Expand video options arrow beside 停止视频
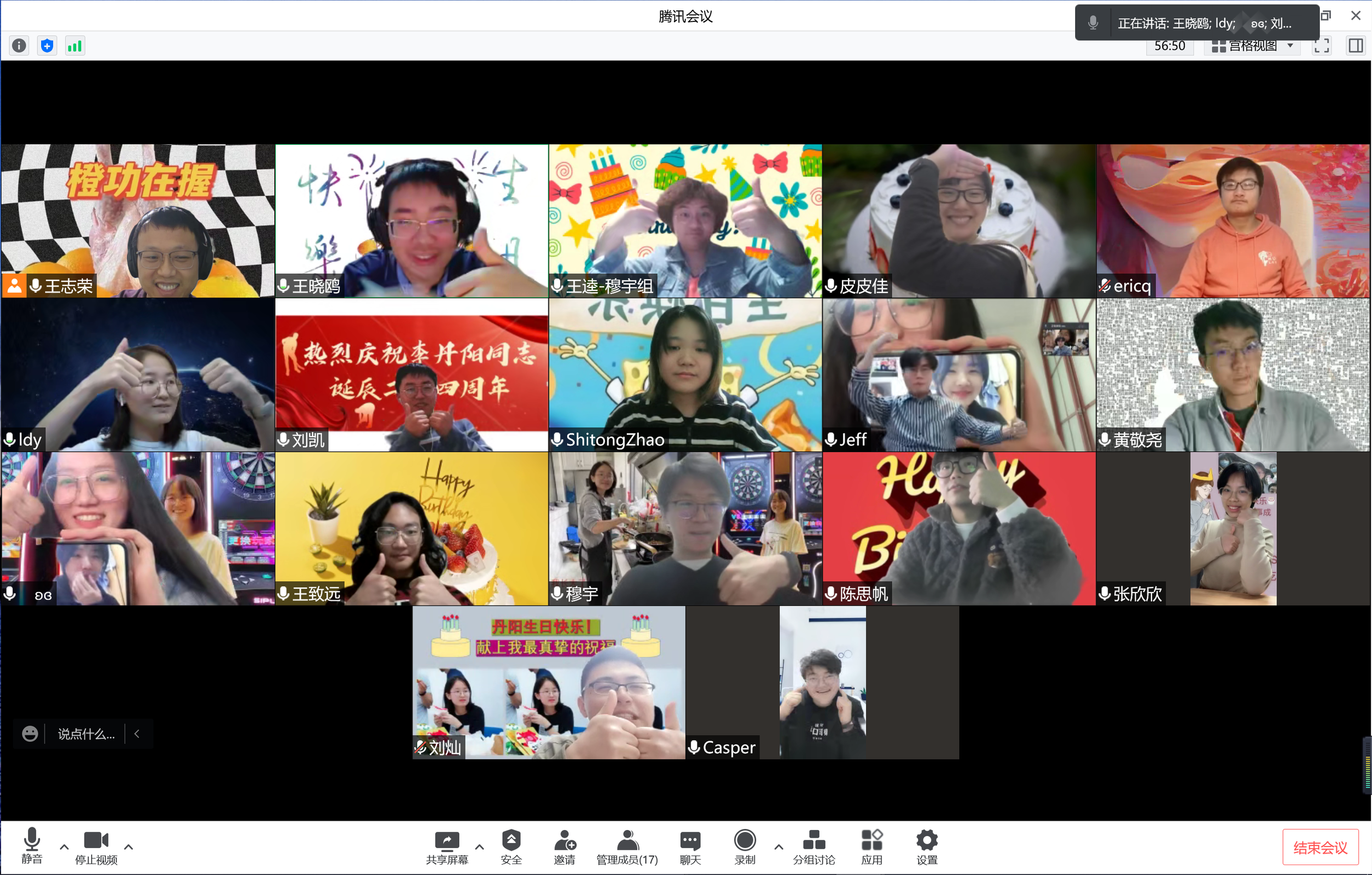 pos(129,847)
